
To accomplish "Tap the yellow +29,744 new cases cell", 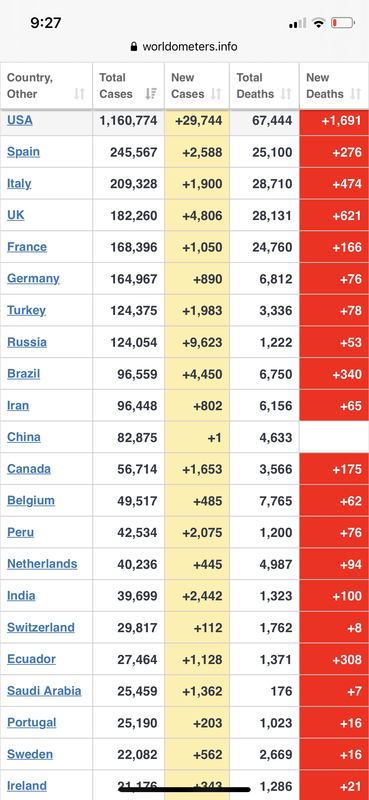I will click(x=197, y=120).
